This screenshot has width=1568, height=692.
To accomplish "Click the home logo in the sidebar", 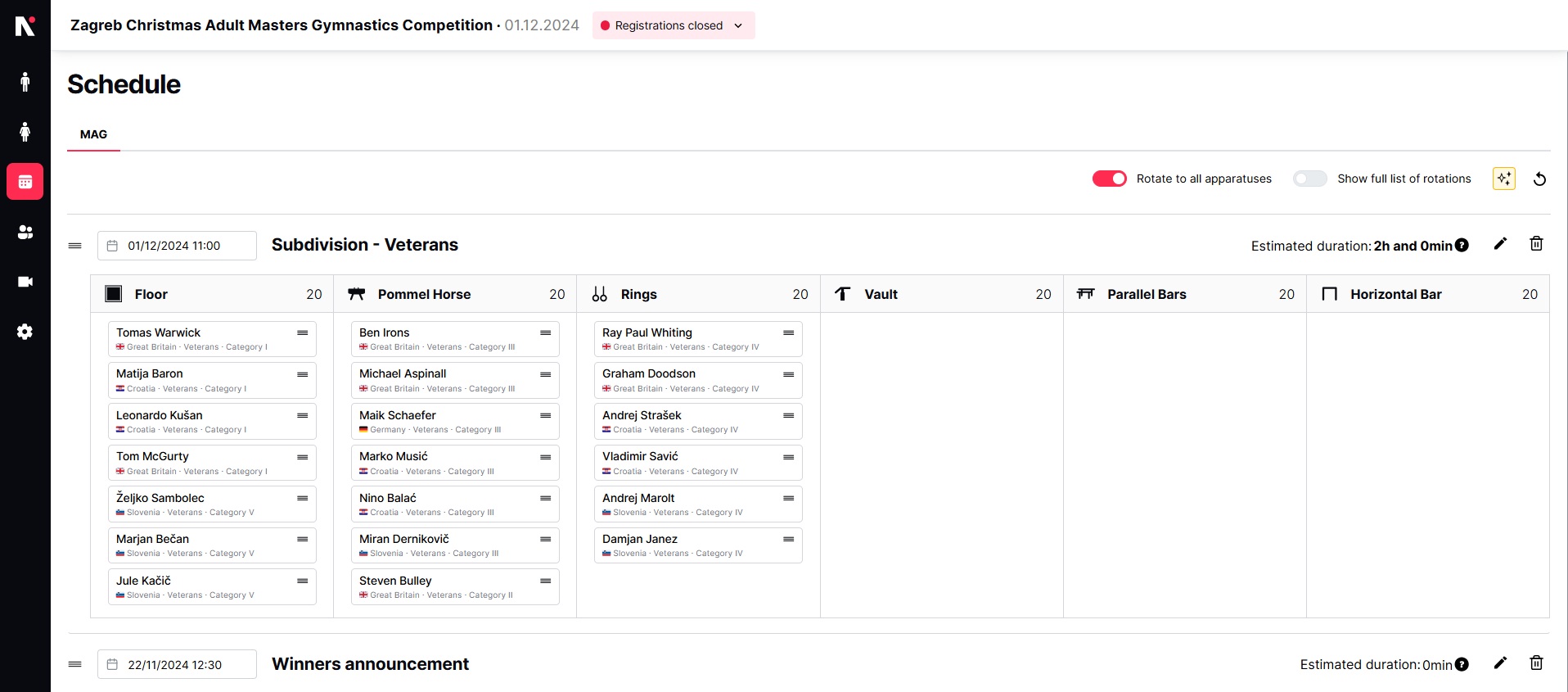I will pyautogui.click(x=25, y=27).
